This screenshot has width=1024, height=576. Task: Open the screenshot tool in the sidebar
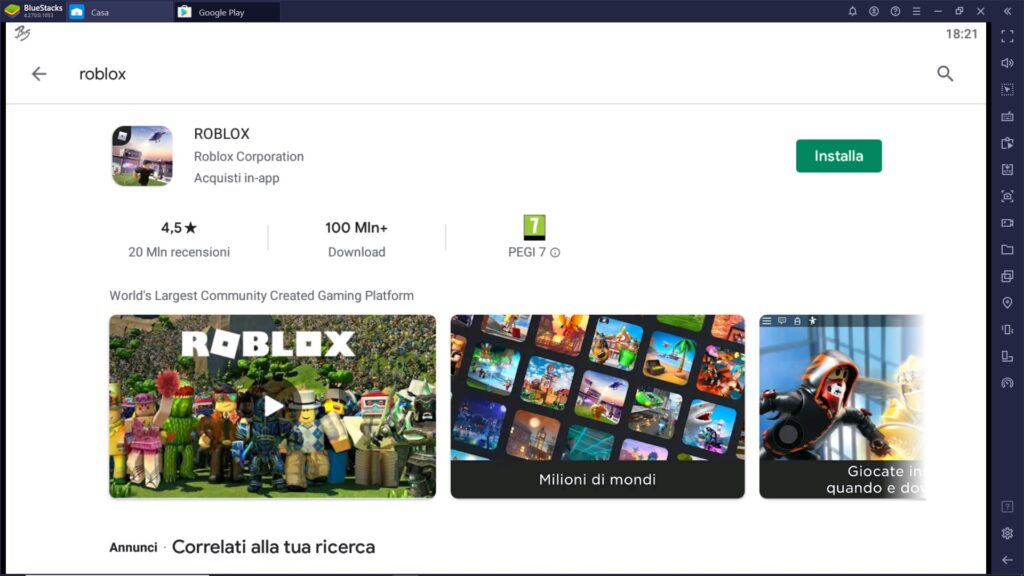pyautogui.click(x=1008, y=196)
